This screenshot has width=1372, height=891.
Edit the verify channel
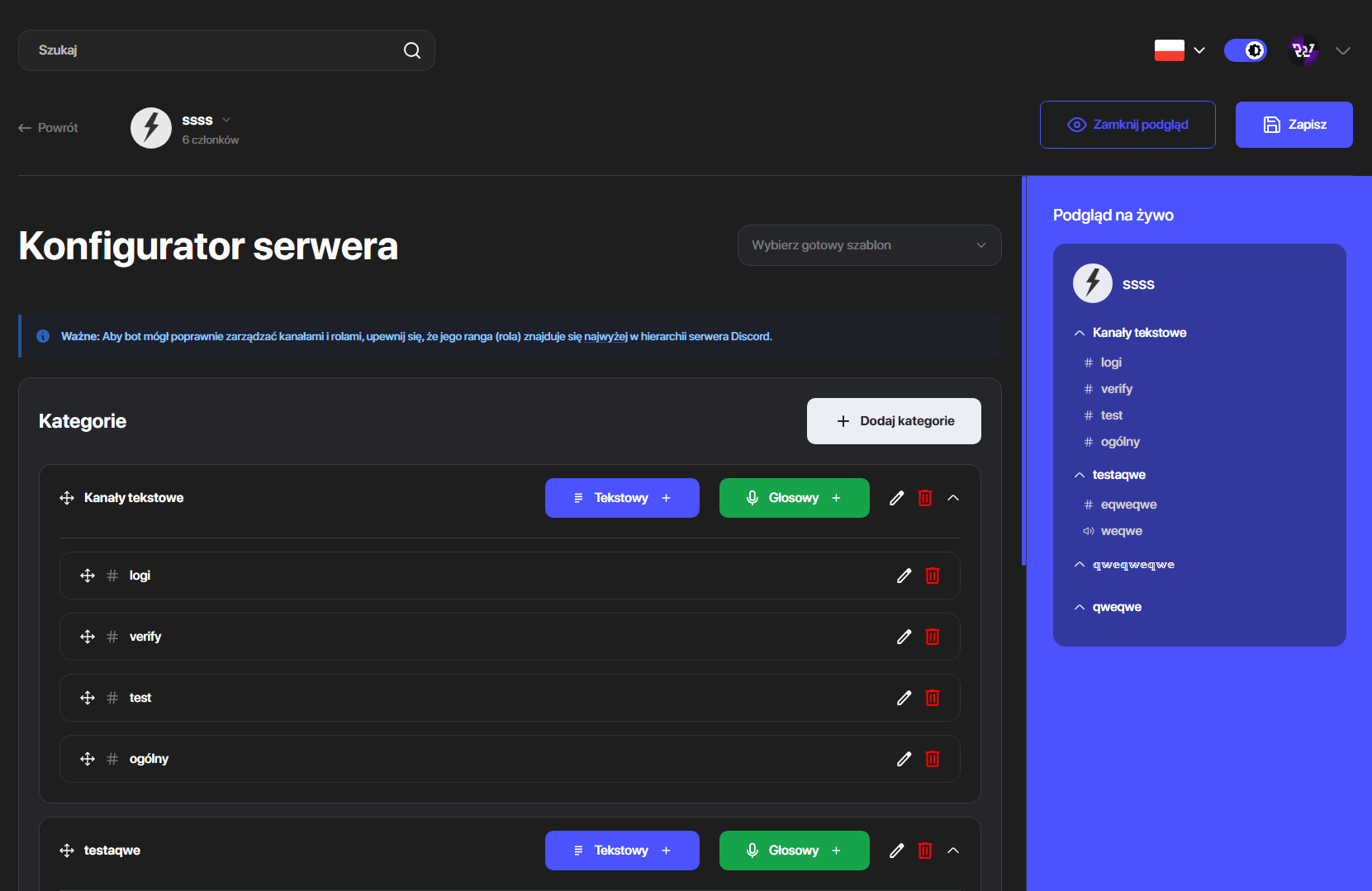[904, 637]
